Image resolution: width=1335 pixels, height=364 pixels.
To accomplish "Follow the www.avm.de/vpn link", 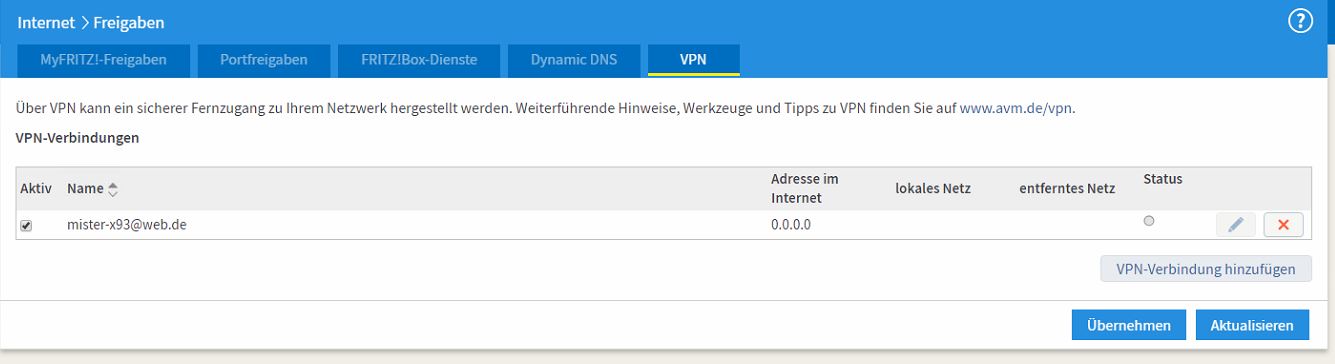I will pos(1016,108).
